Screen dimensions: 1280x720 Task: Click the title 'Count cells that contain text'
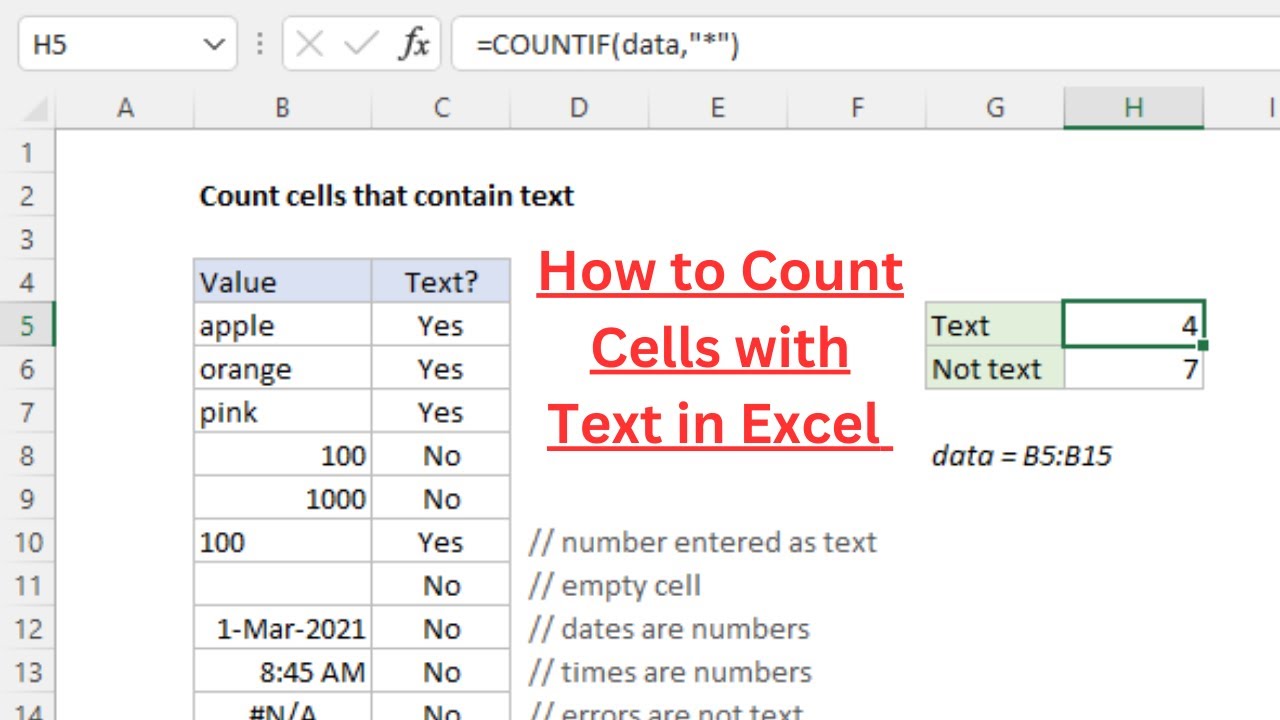(387, 196)
